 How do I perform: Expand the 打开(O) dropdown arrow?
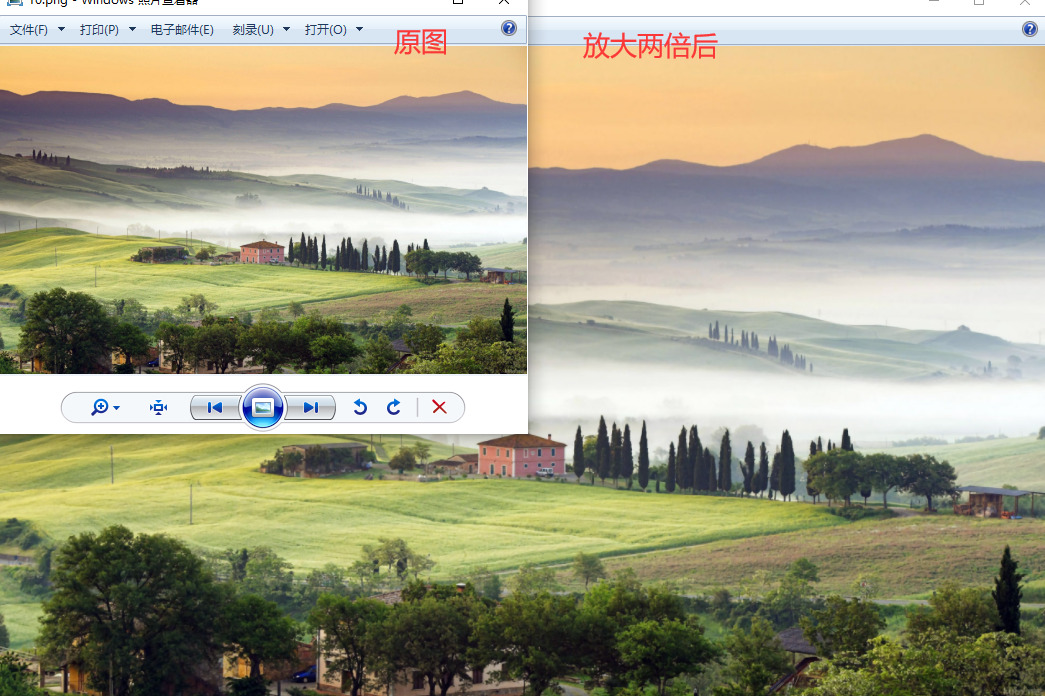coord(359,29)
